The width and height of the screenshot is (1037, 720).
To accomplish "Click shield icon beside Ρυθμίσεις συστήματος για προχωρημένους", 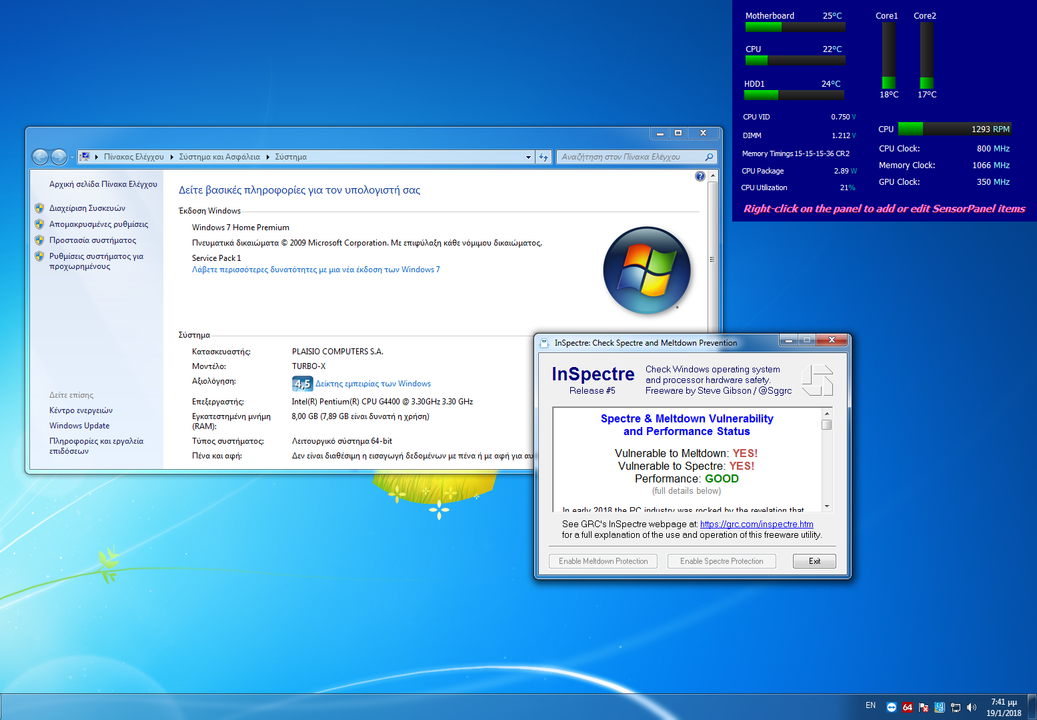I will click(x=40, y=257).
